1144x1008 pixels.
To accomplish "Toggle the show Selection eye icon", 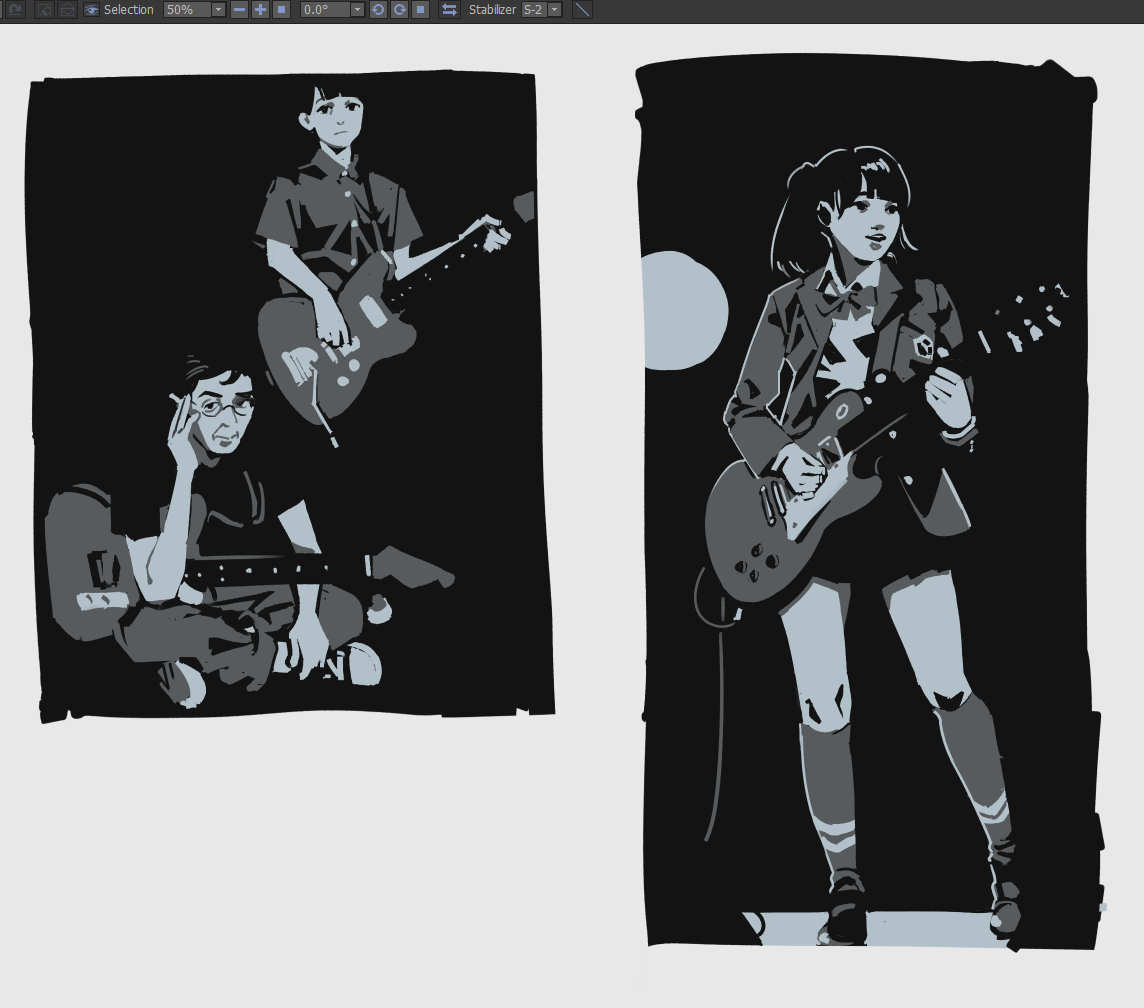I will 91,9.
